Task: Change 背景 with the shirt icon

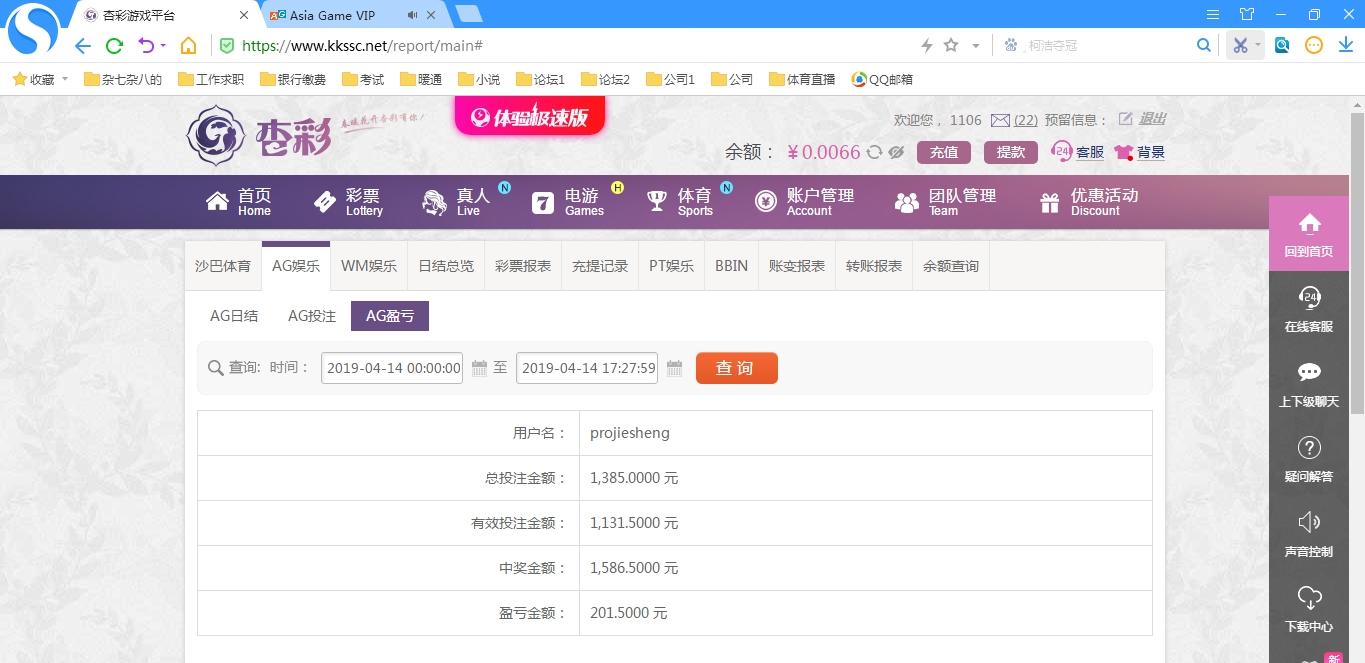Action: point(1124,152)
